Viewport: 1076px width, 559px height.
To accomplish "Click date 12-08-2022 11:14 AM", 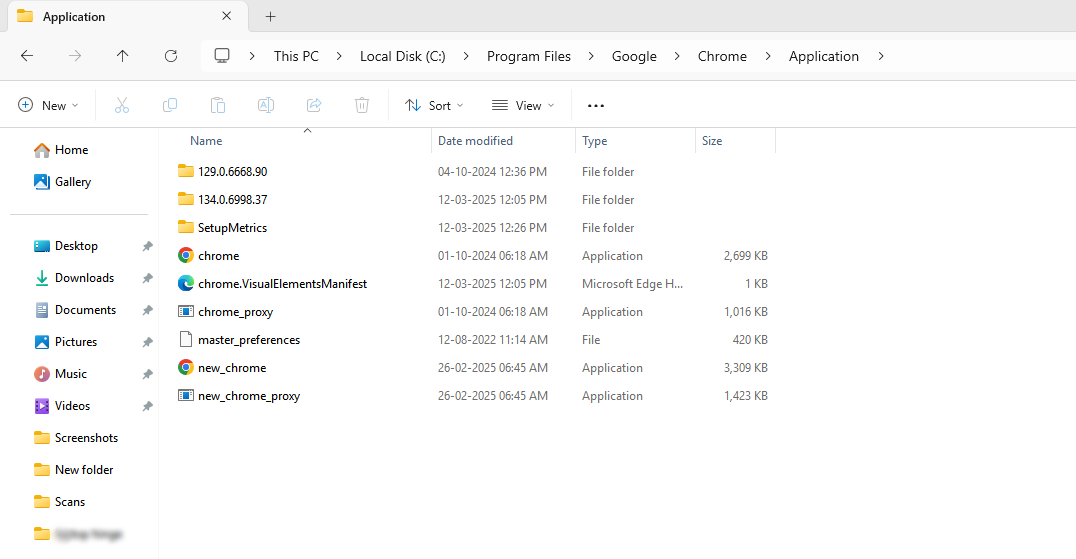I will tap(493, 340).
